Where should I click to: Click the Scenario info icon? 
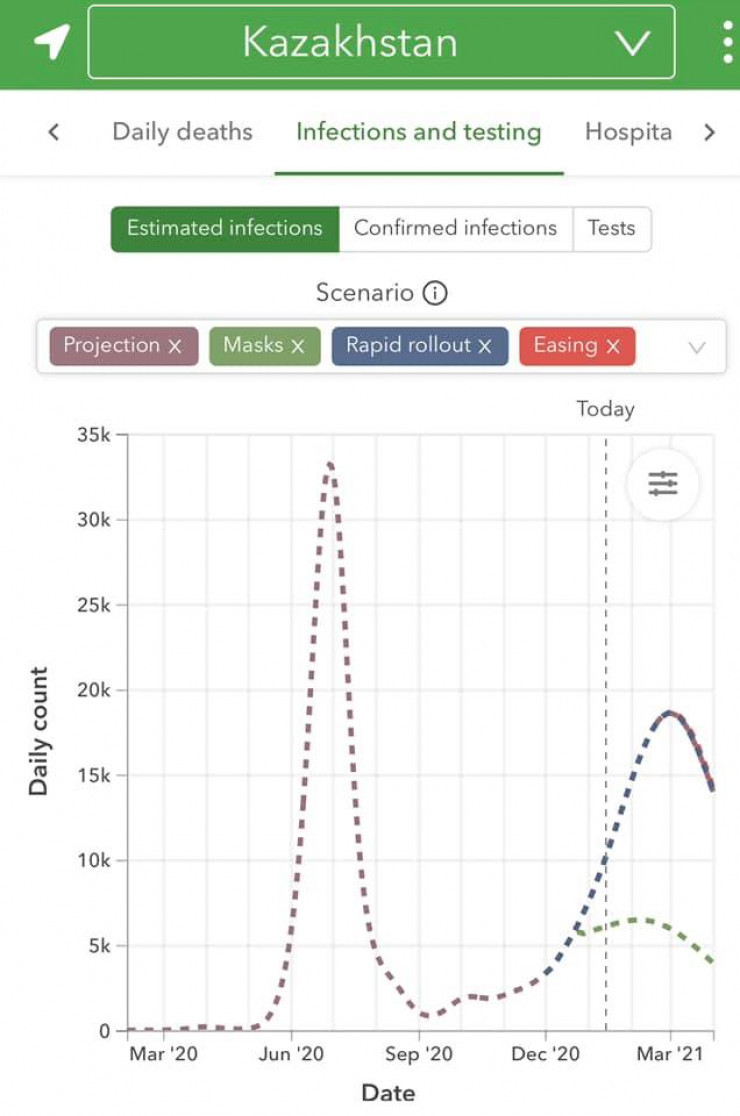[x=435, y=293]
